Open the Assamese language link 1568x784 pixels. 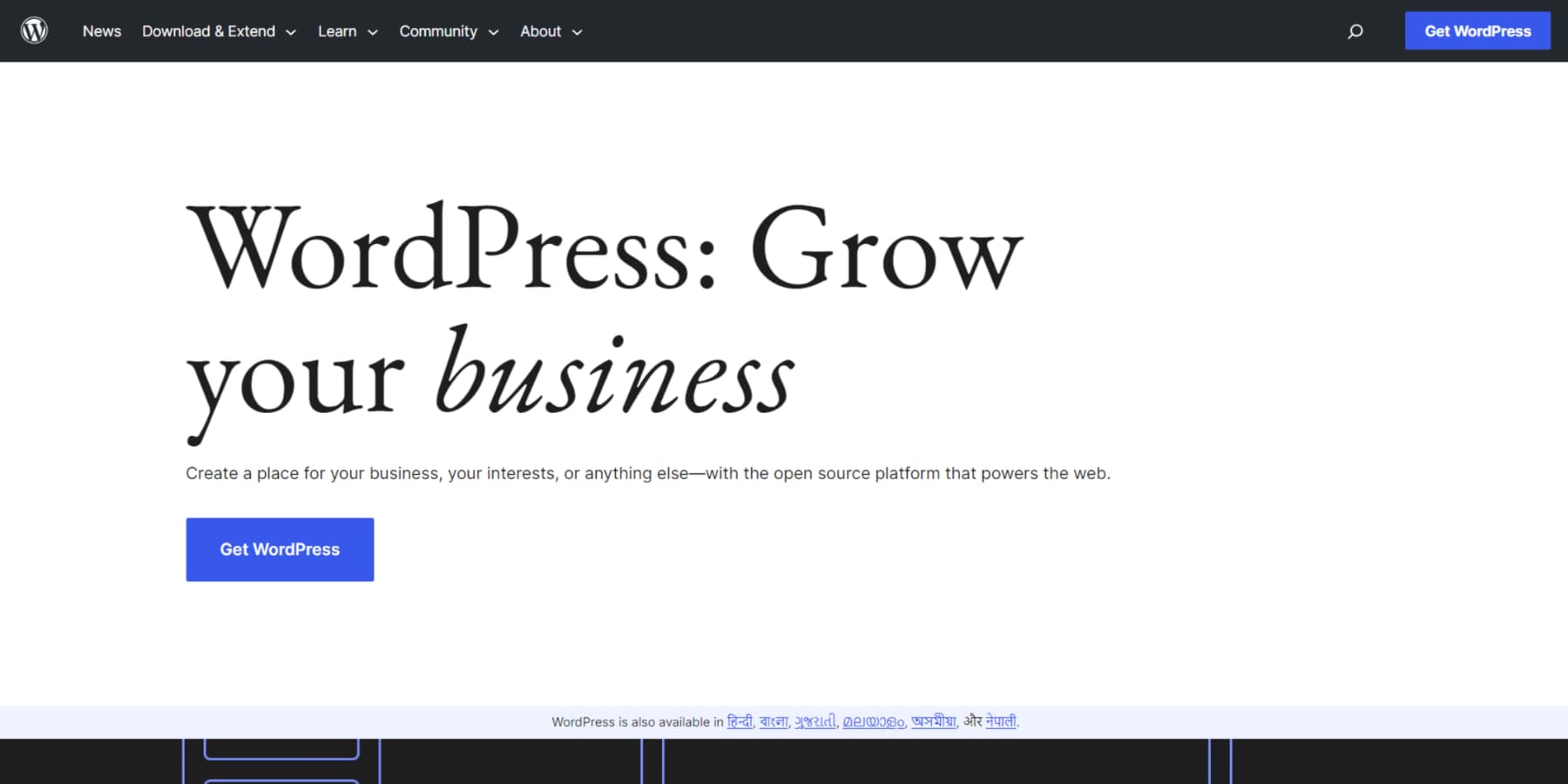point(933,721)
